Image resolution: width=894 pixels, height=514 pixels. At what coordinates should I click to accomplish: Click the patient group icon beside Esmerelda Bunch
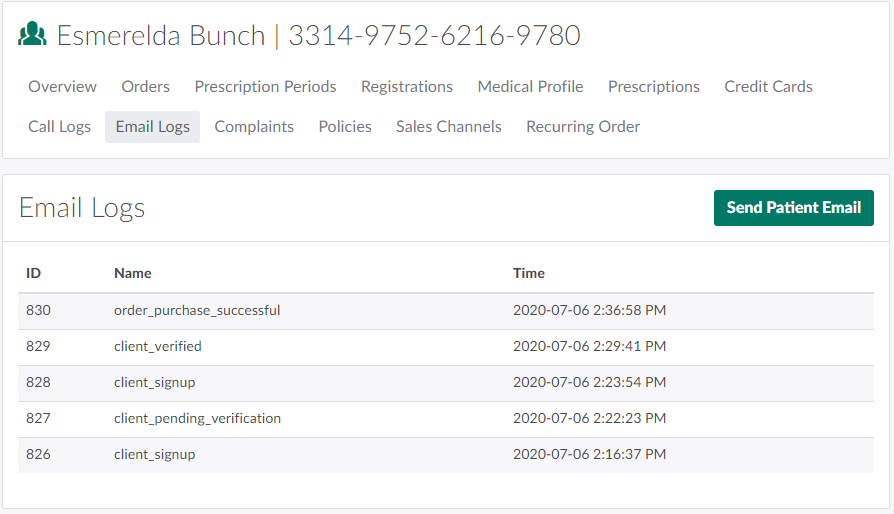[x=33, y=35]
